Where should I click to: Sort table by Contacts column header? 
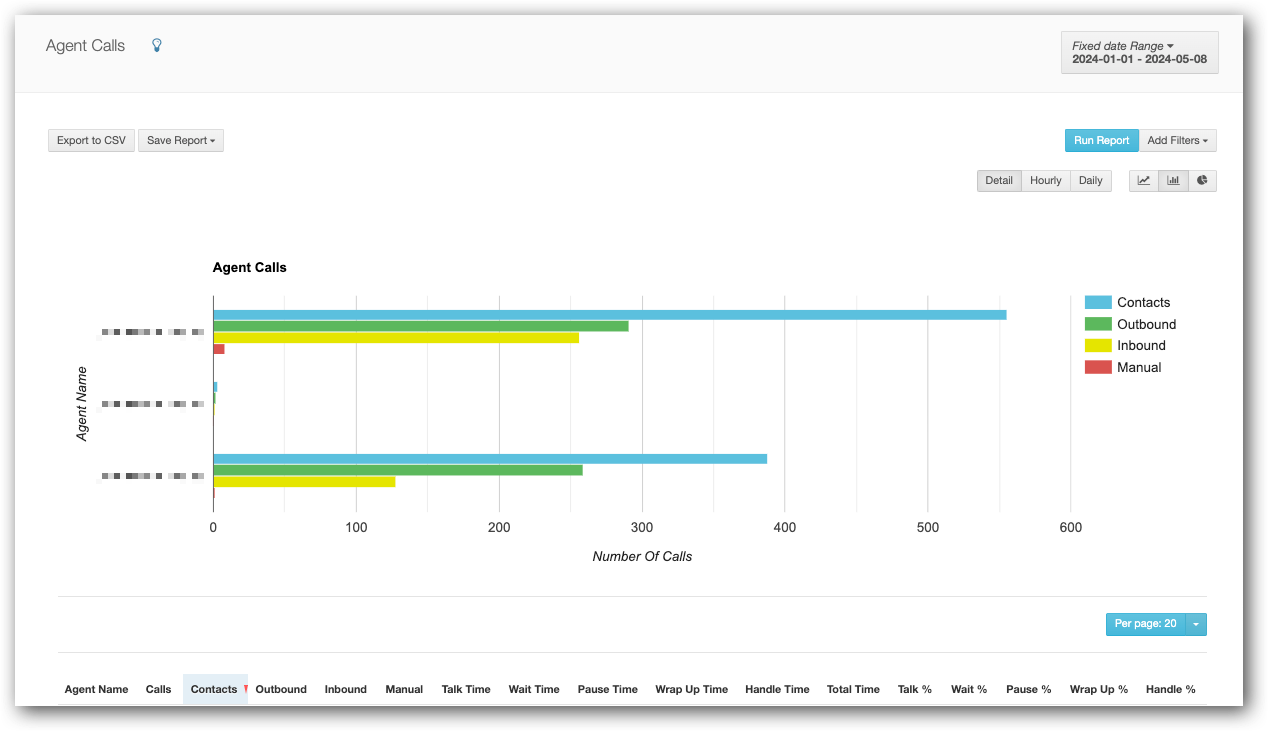pyautogui.click(x=214, y=689)
